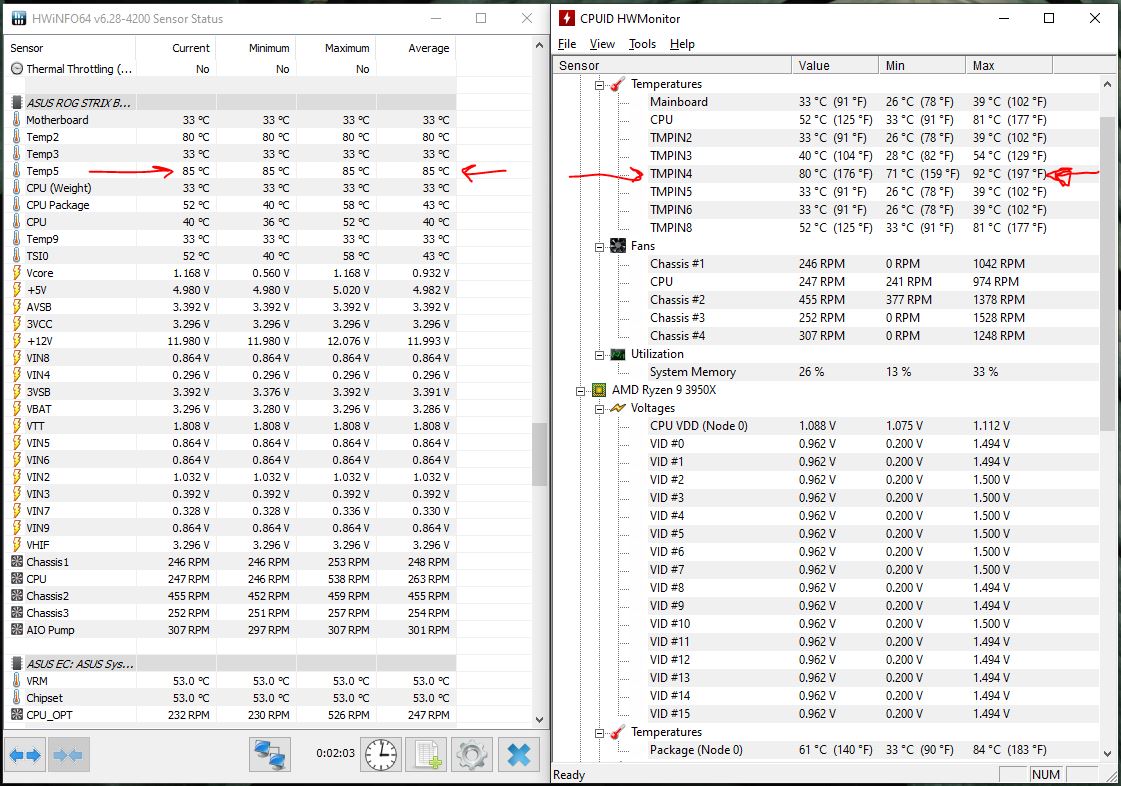Click the Max column header in HWMonitor

[x=1009, y=65]
